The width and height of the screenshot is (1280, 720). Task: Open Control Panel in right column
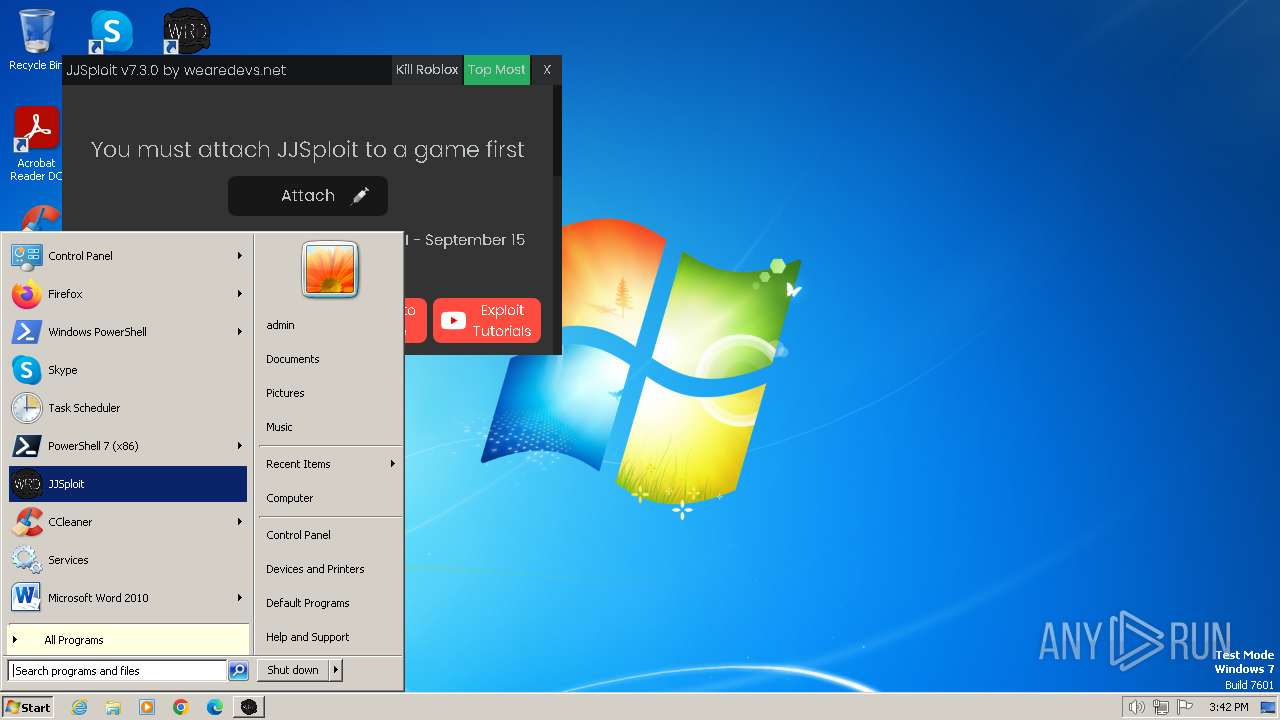[330, 535]
